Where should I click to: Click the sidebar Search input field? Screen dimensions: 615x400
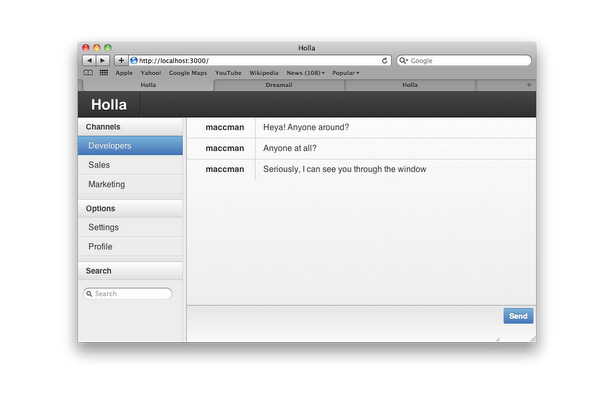[127, 294]
